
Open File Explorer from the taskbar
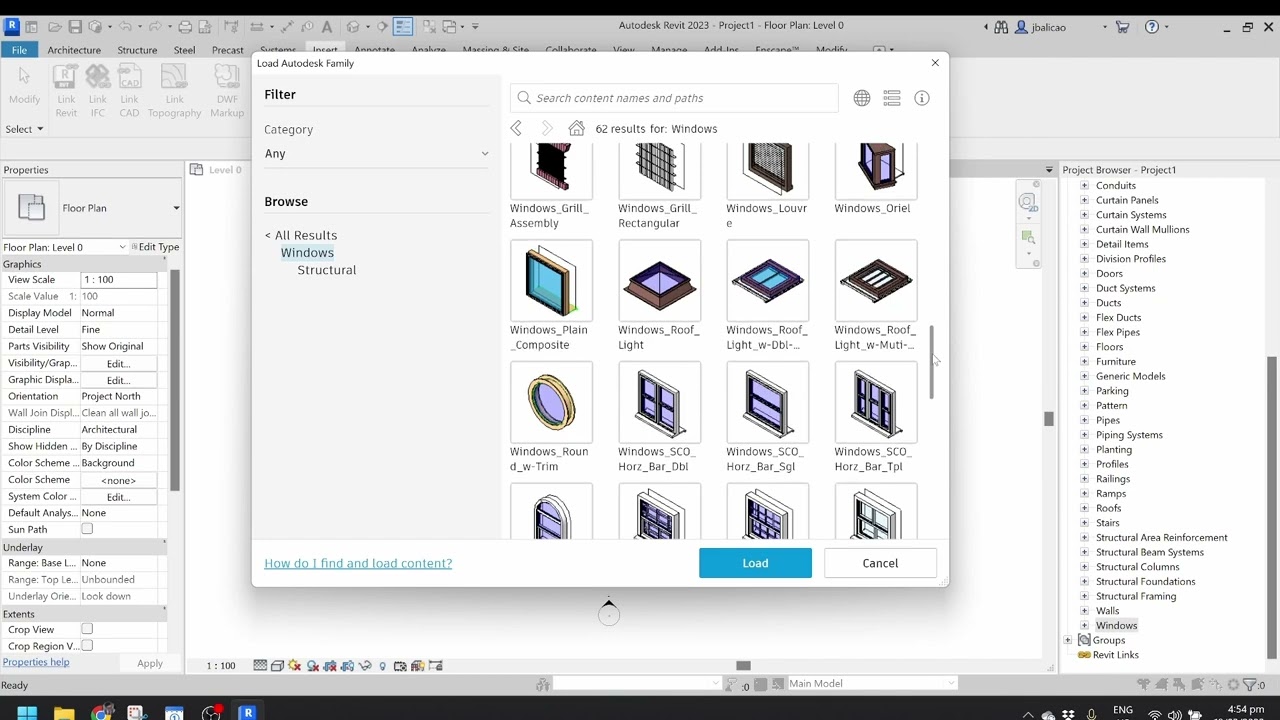pos(64,713)
